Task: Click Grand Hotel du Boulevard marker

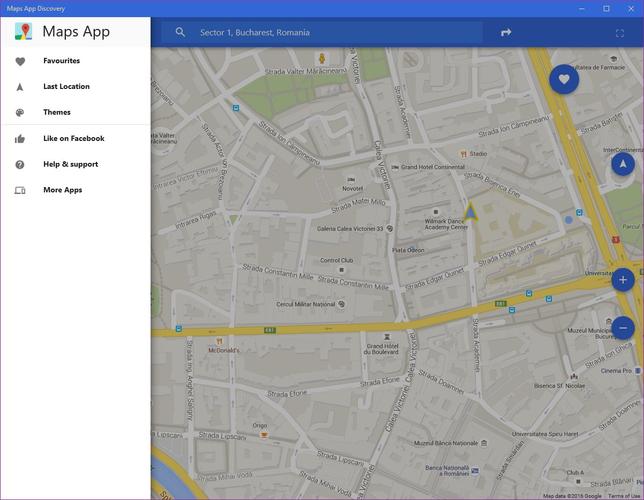Action: point(386,337)
